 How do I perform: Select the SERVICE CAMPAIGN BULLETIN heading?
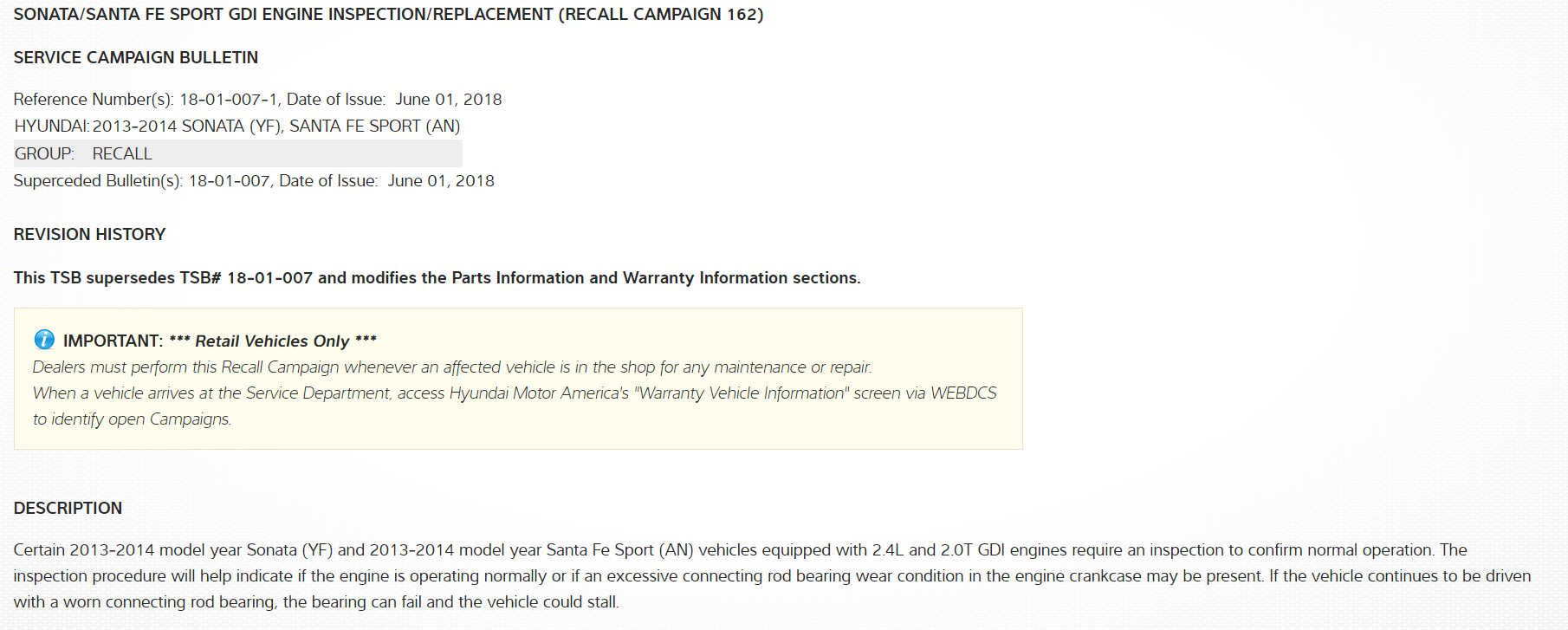[136, 57]
